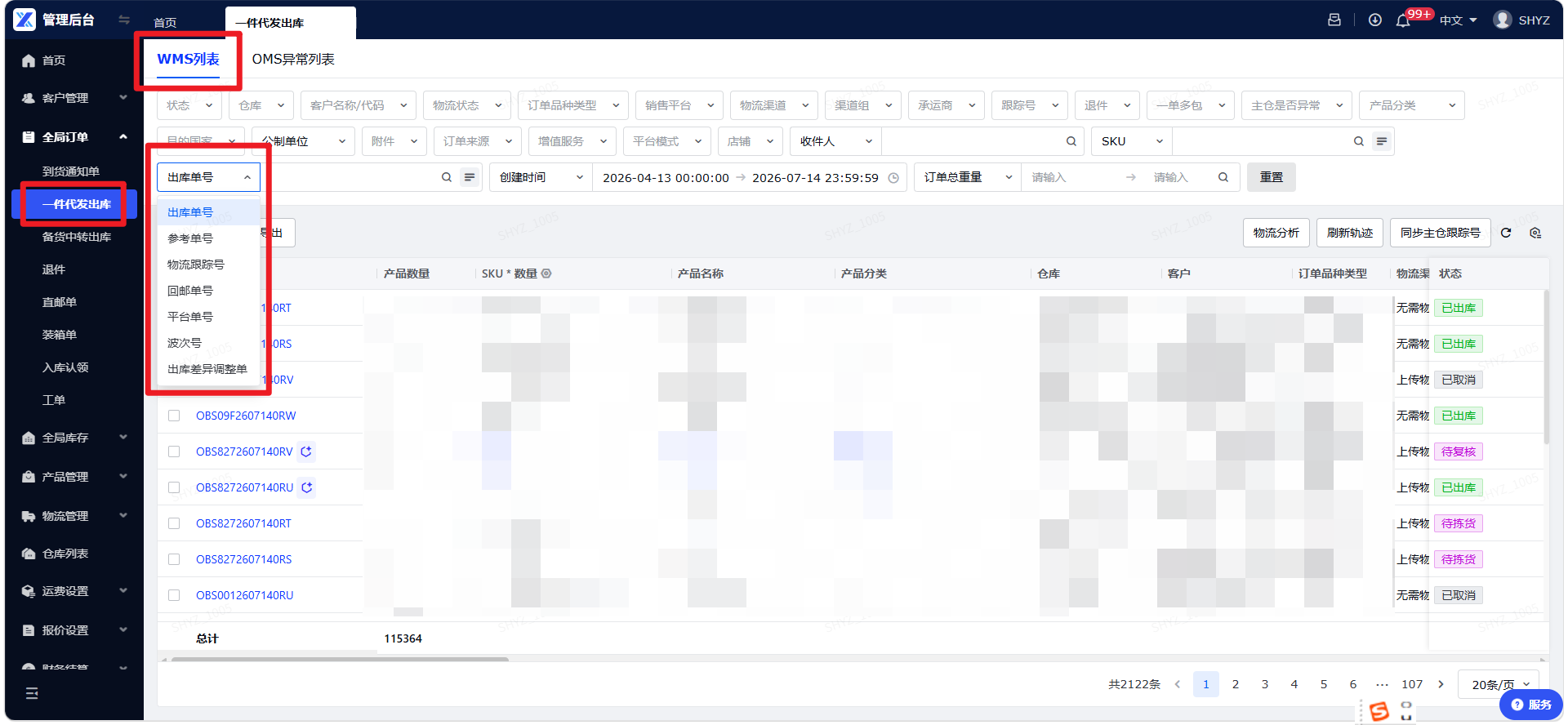This screenshot has width=1568, height=725.
Task: Select 参考单号 from the dropdown list
Action: coord(209,238)
